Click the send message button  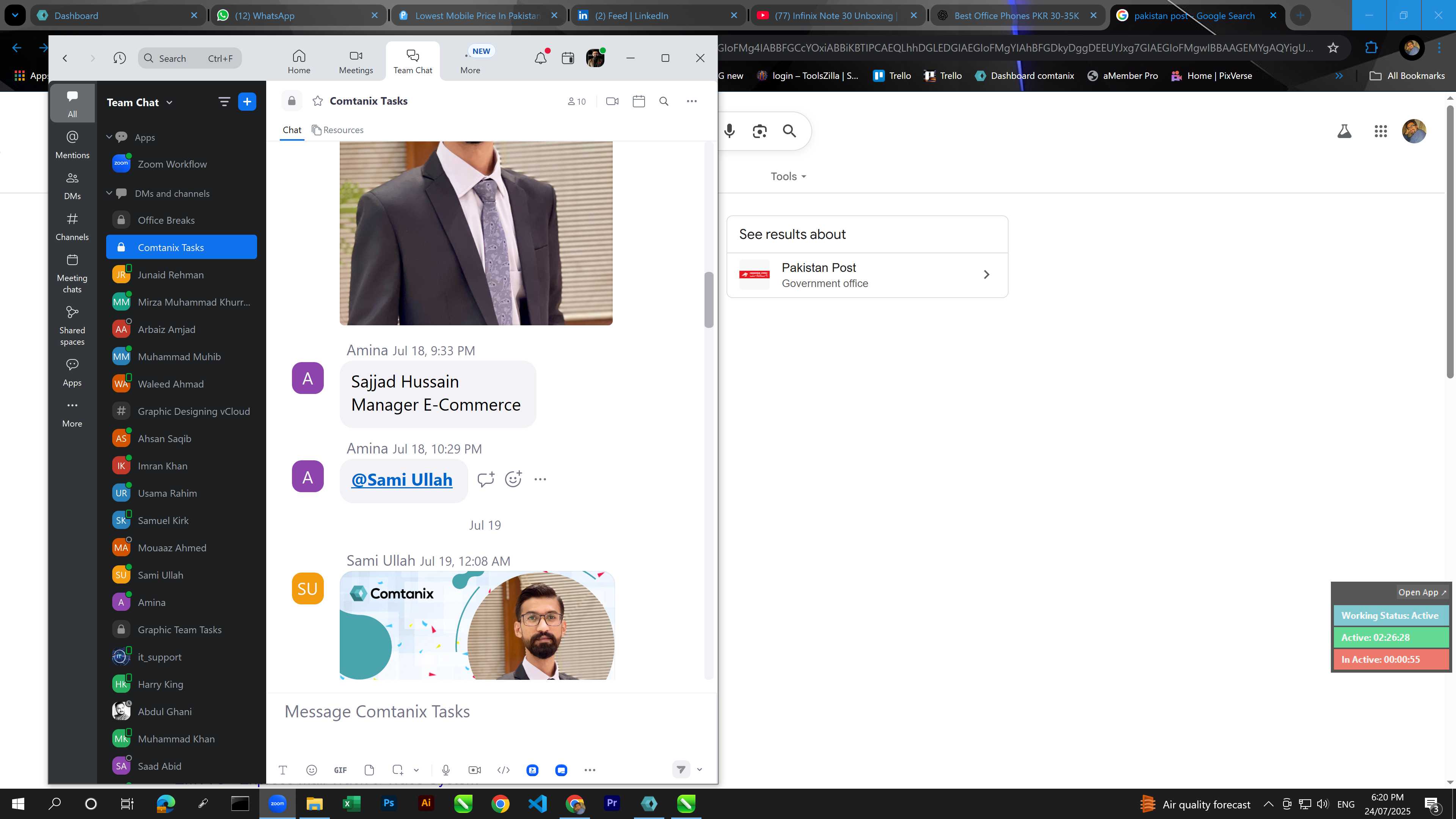tap(681, 769)
